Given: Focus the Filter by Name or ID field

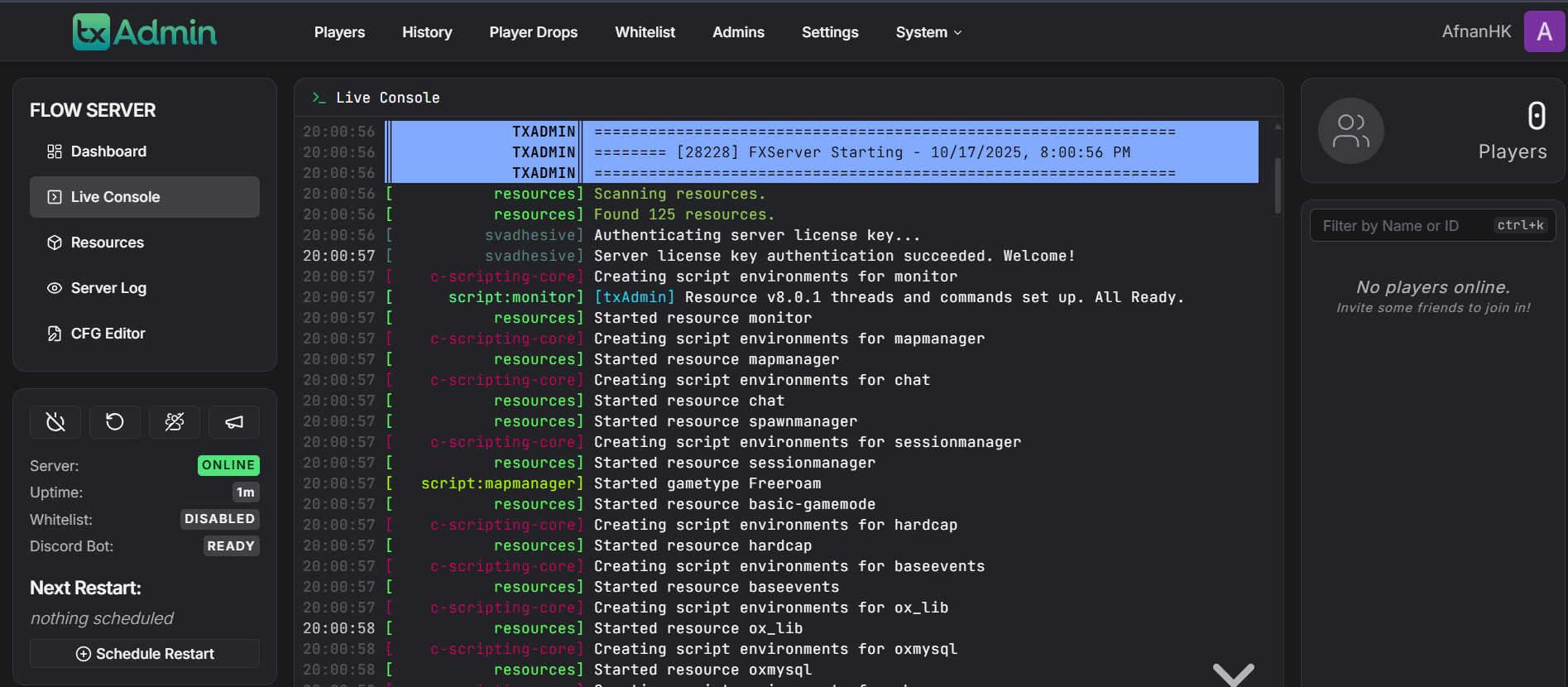Looking at the screenshot, I should pyautogui.click(x=1403, y=226).
